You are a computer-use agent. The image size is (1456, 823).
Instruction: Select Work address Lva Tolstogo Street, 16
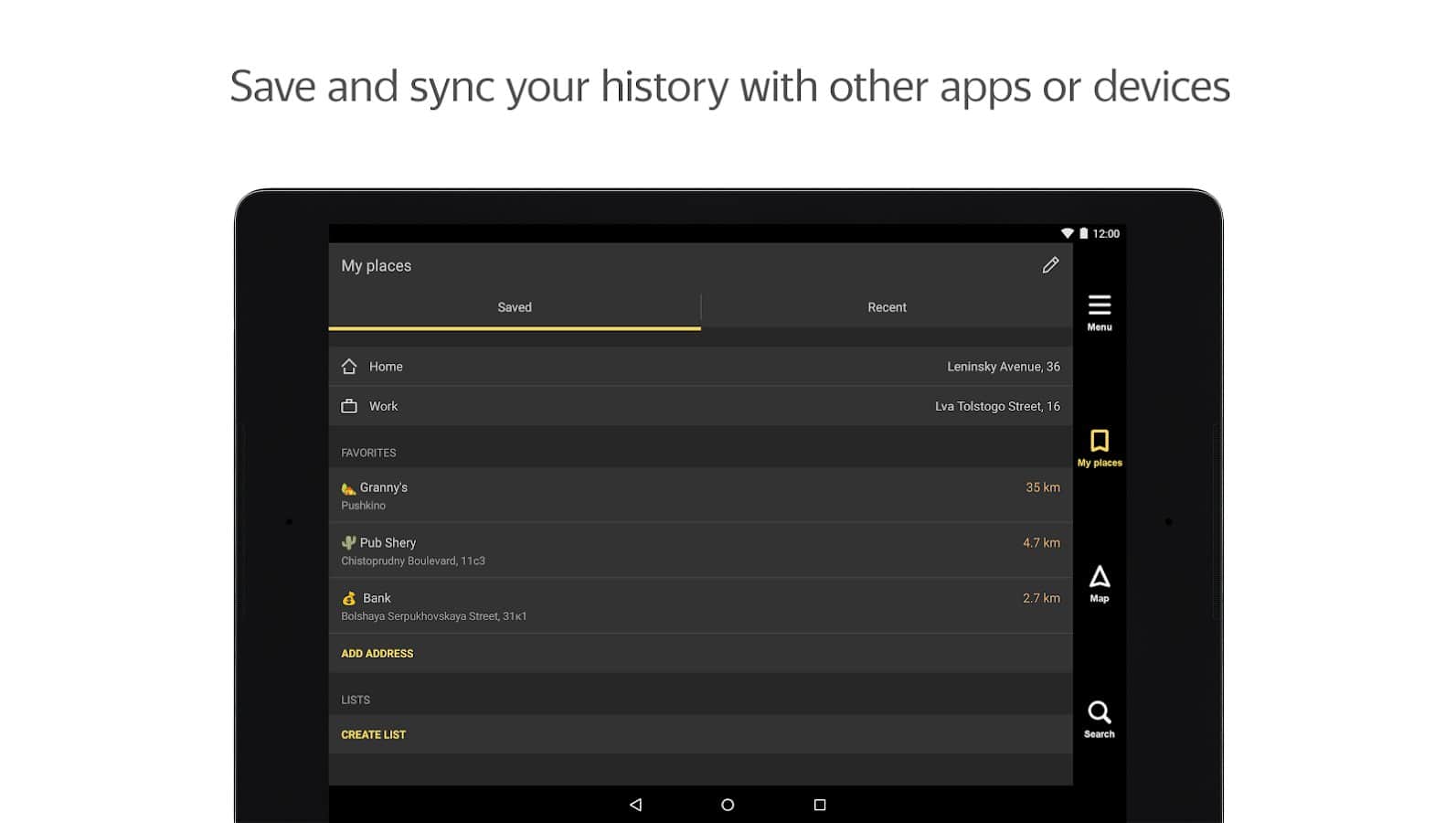pyautogui.click(x=996, y=406)
